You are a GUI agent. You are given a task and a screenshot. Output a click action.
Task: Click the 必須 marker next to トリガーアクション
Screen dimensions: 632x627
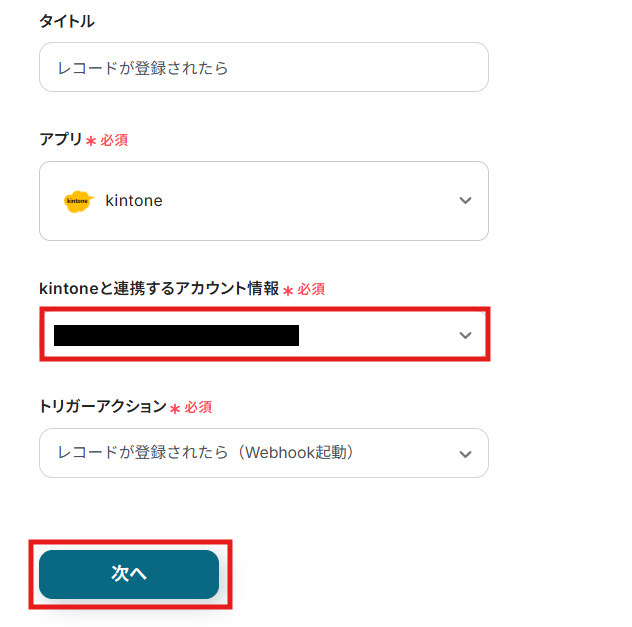point(197,408)
